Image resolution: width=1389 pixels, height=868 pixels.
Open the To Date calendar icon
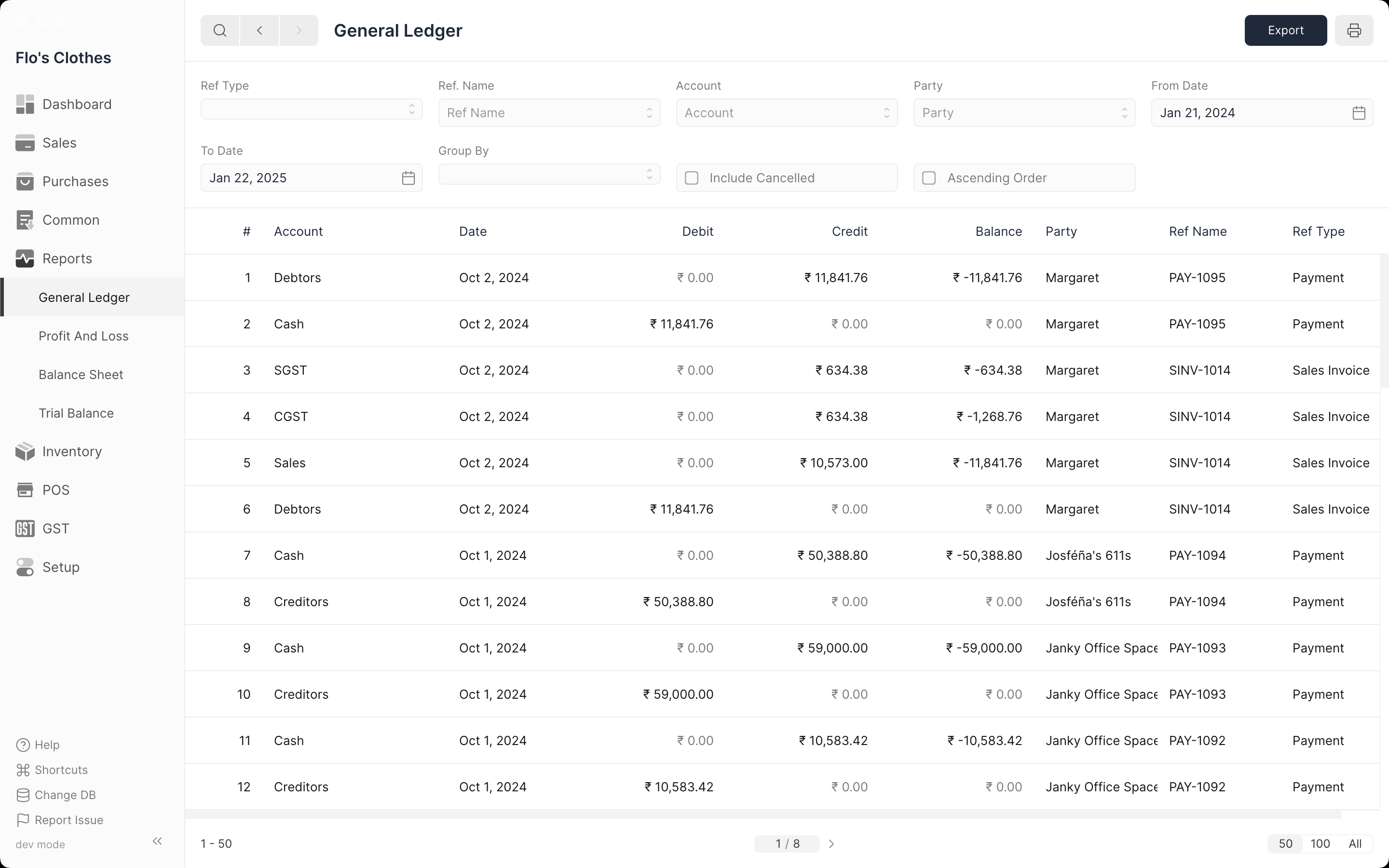pyautogui.click(x=408, y=178)
